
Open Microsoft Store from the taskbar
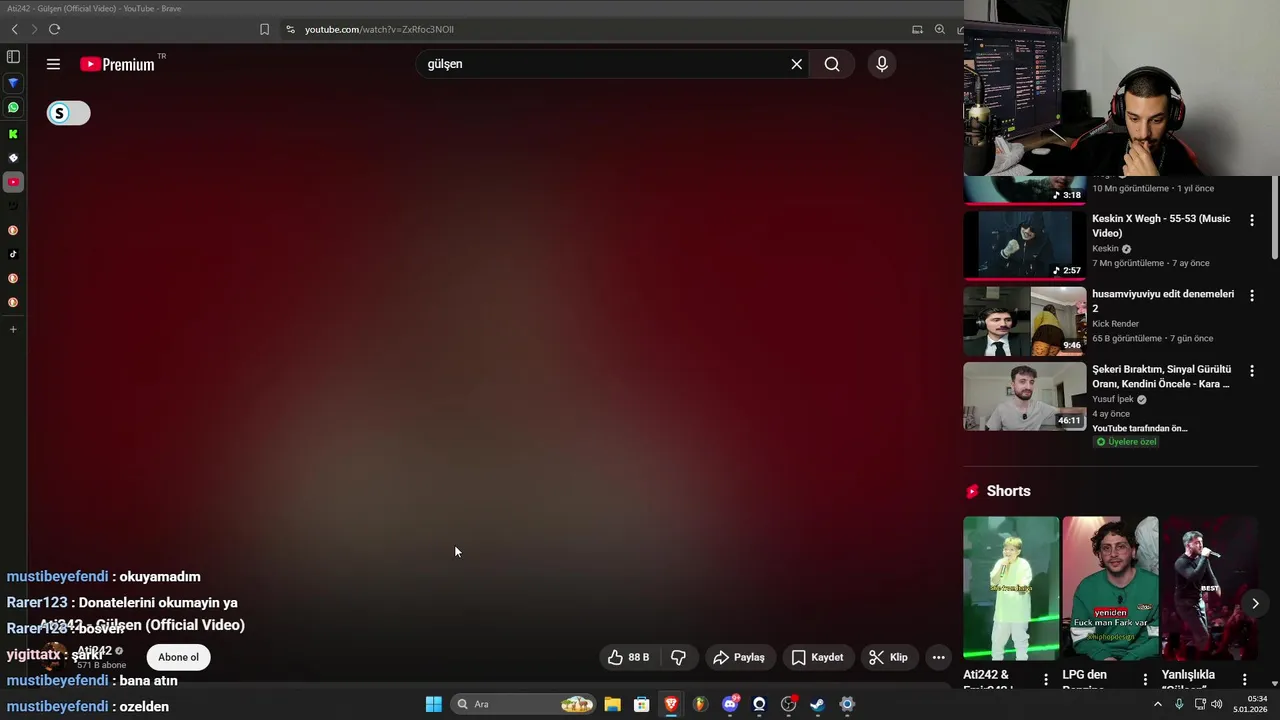[x=642, y=704]
